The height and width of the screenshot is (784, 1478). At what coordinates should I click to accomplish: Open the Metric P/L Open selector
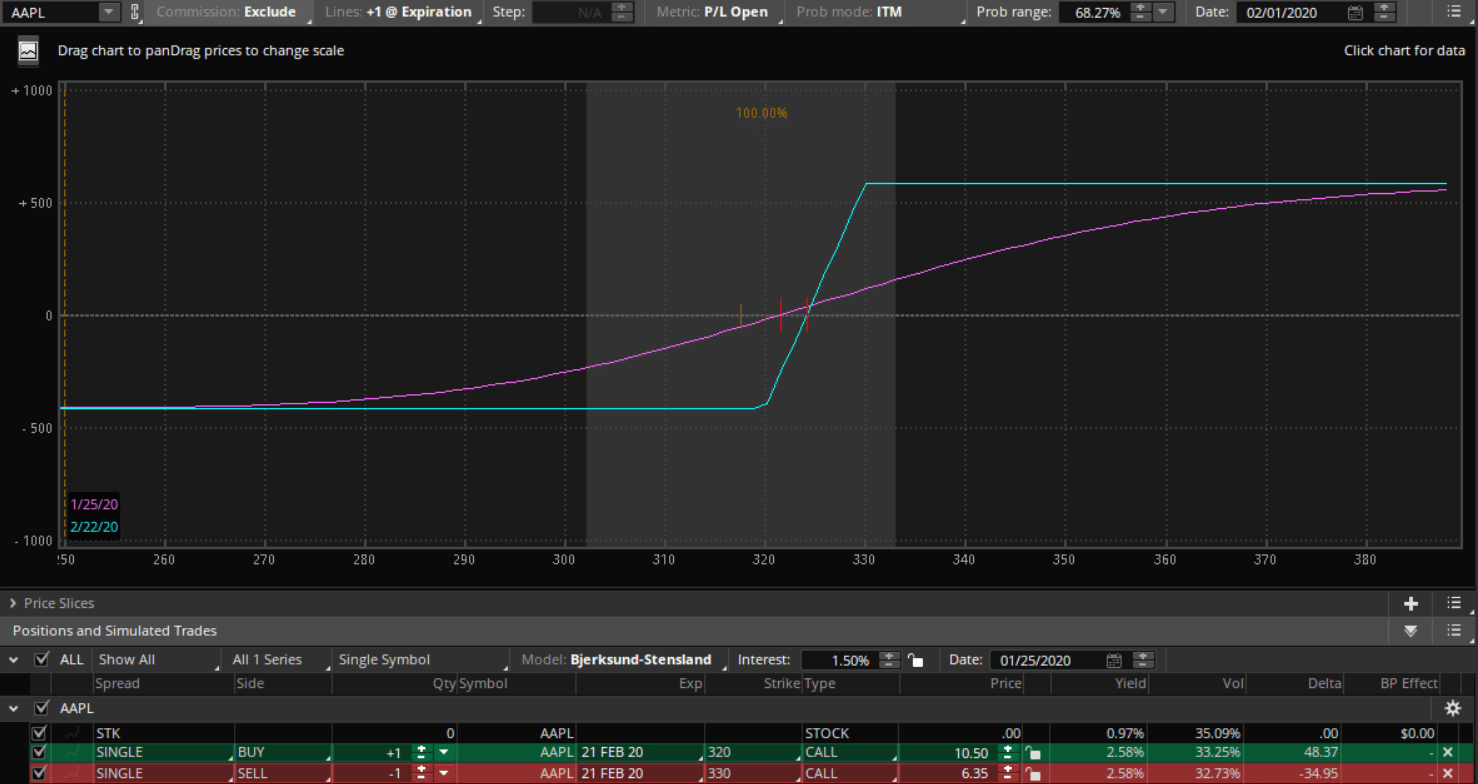pos(714,12)
